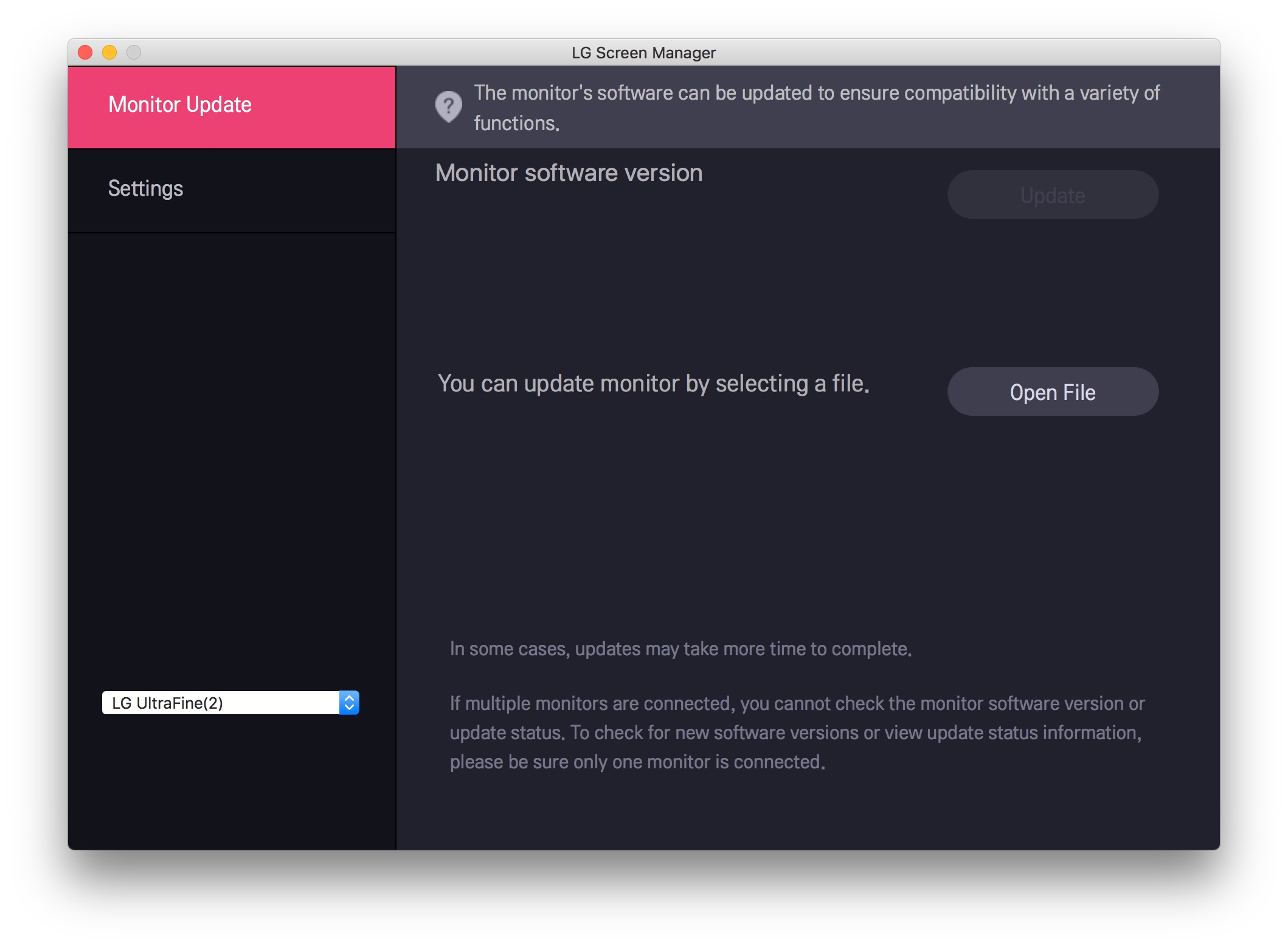The image size is (1288, 947).
Task: Click the blue dropdown stepper arrows
Action: 349,703
